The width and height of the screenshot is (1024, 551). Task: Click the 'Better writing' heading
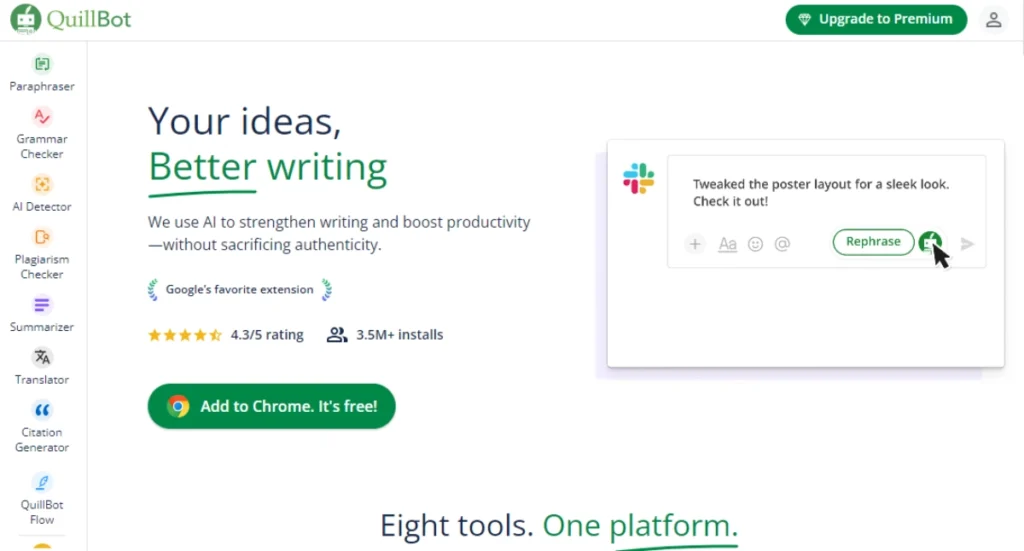[268, 167]
